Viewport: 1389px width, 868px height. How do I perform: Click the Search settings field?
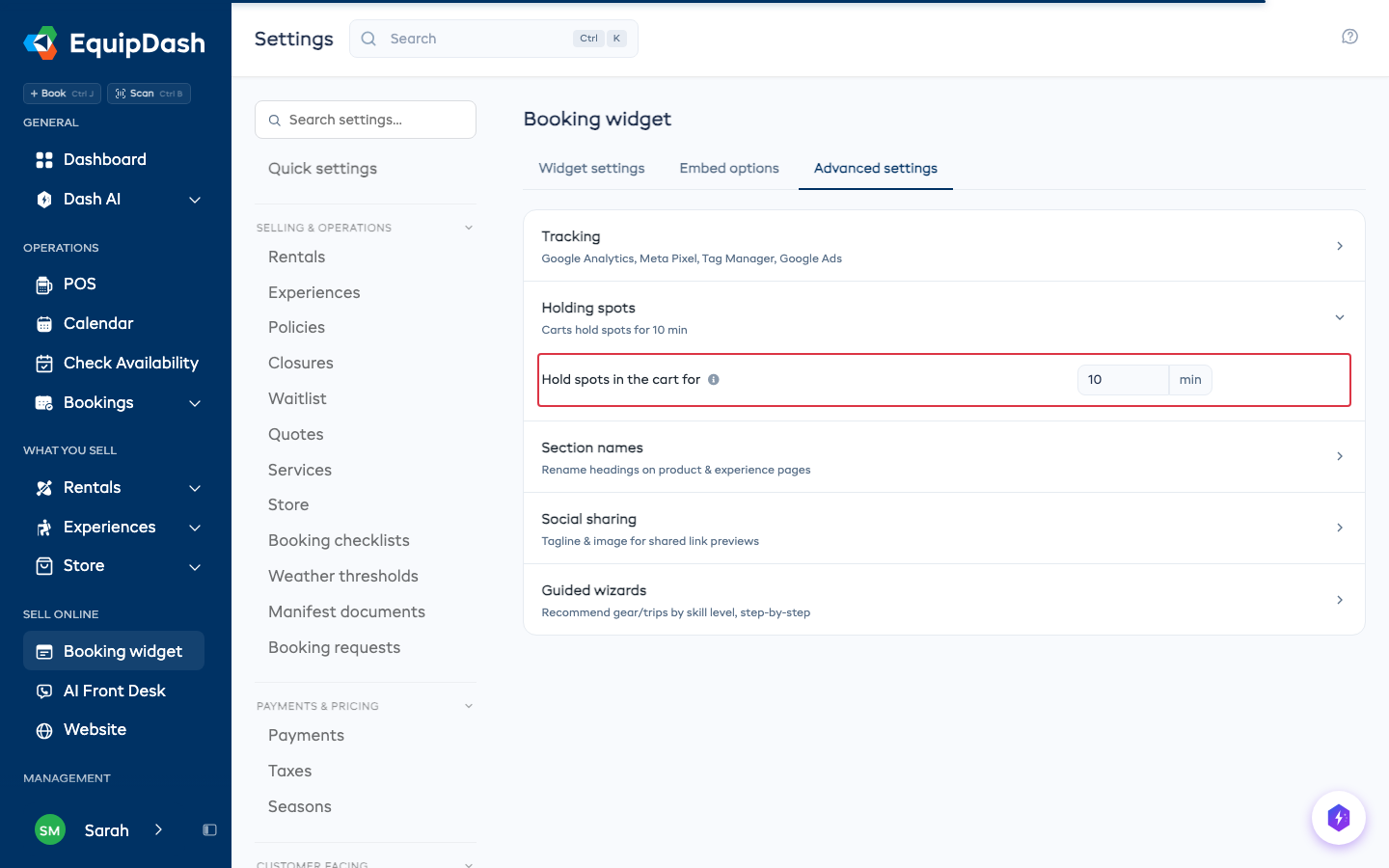click(366, 120)
